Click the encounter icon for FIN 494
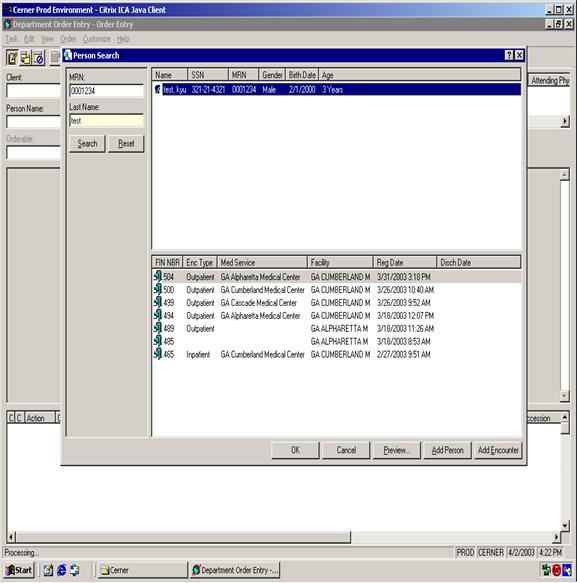The image size is (577, 583). [158, 315]
